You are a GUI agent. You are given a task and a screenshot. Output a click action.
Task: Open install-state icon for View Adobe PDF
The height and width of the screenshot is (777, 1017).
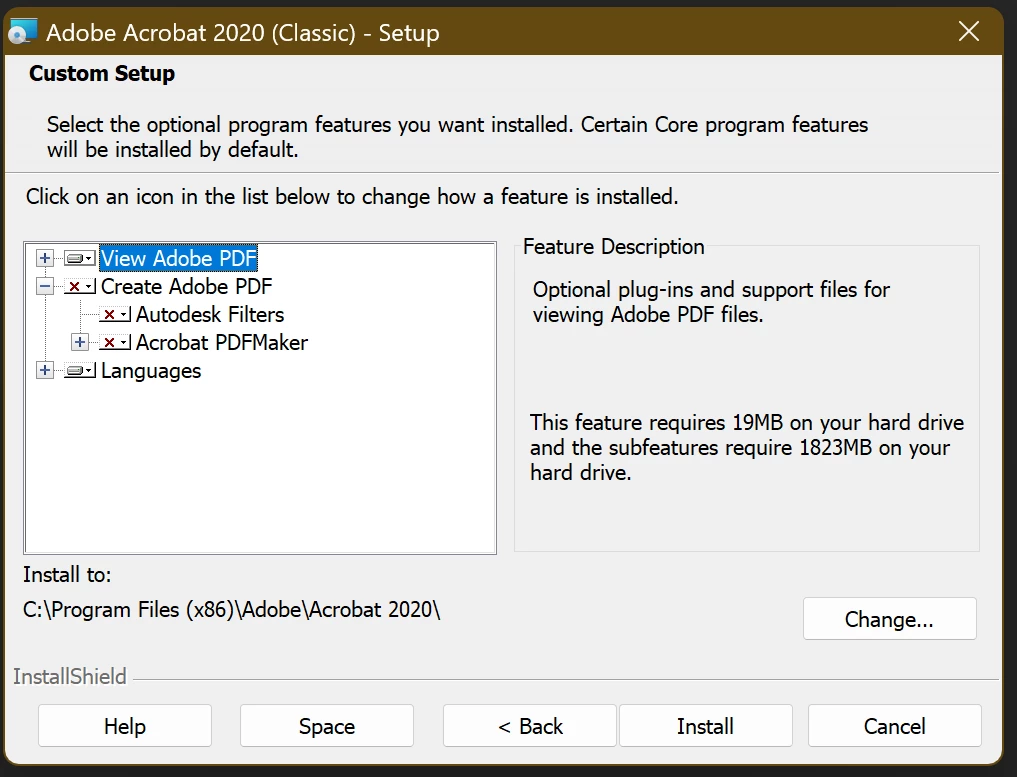80,258
